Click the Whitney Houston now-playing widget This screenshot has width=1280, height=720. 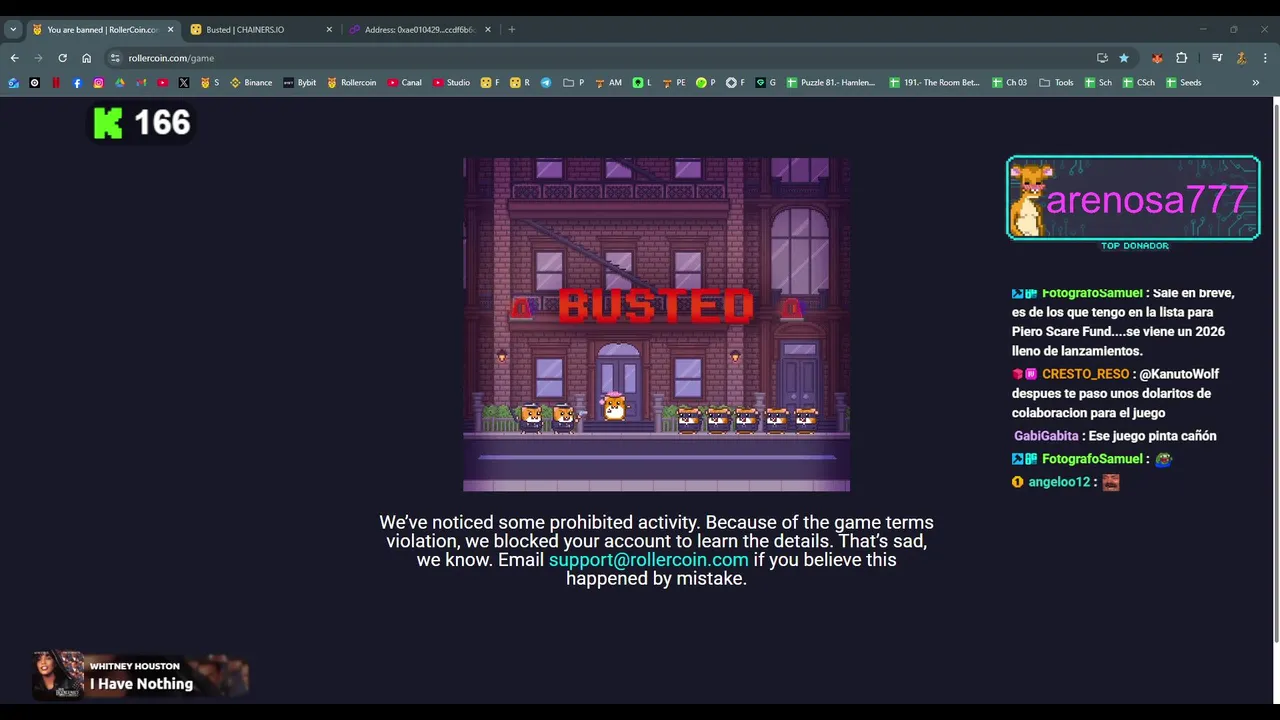point(140,675)
